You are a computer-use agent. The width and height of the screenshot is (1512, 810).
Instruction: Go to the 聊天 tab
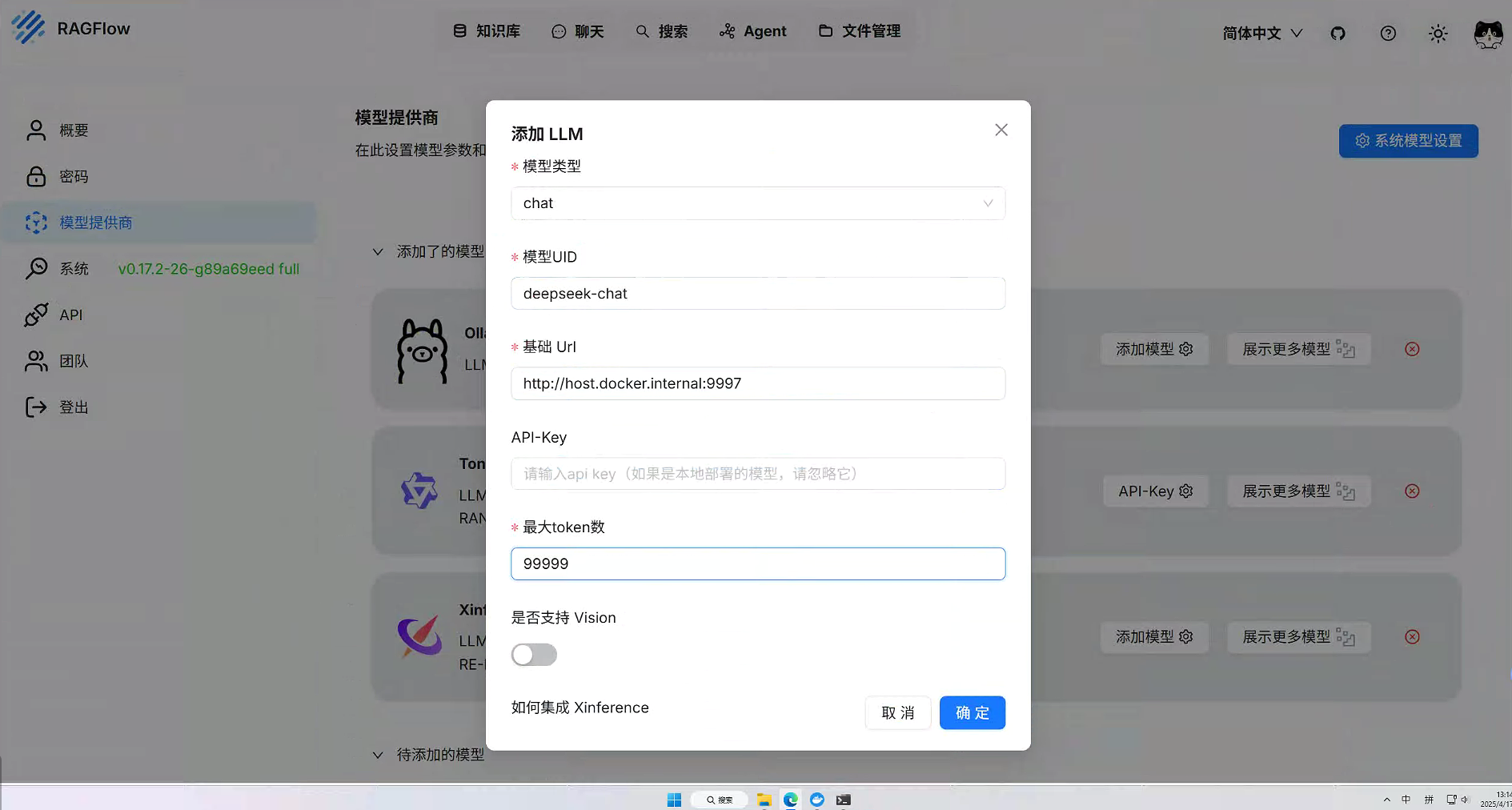point(578,31)
